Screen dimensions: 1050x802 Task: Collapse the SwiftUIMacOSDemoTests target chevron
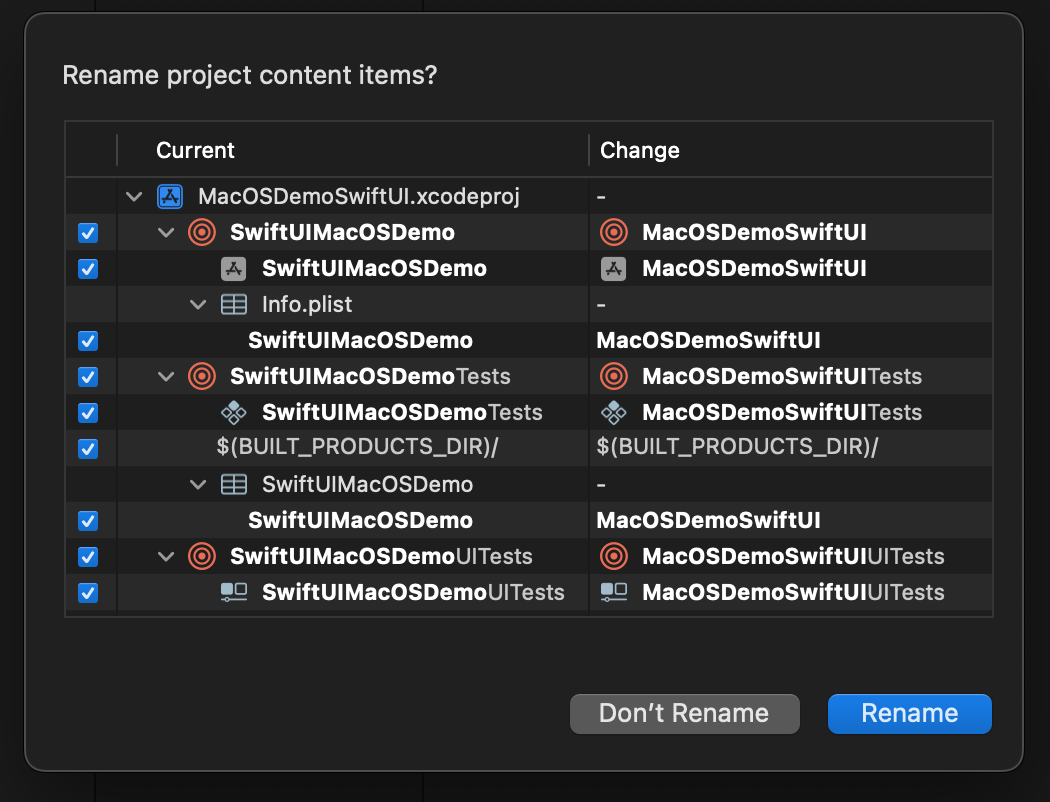(x=166, y=376)
